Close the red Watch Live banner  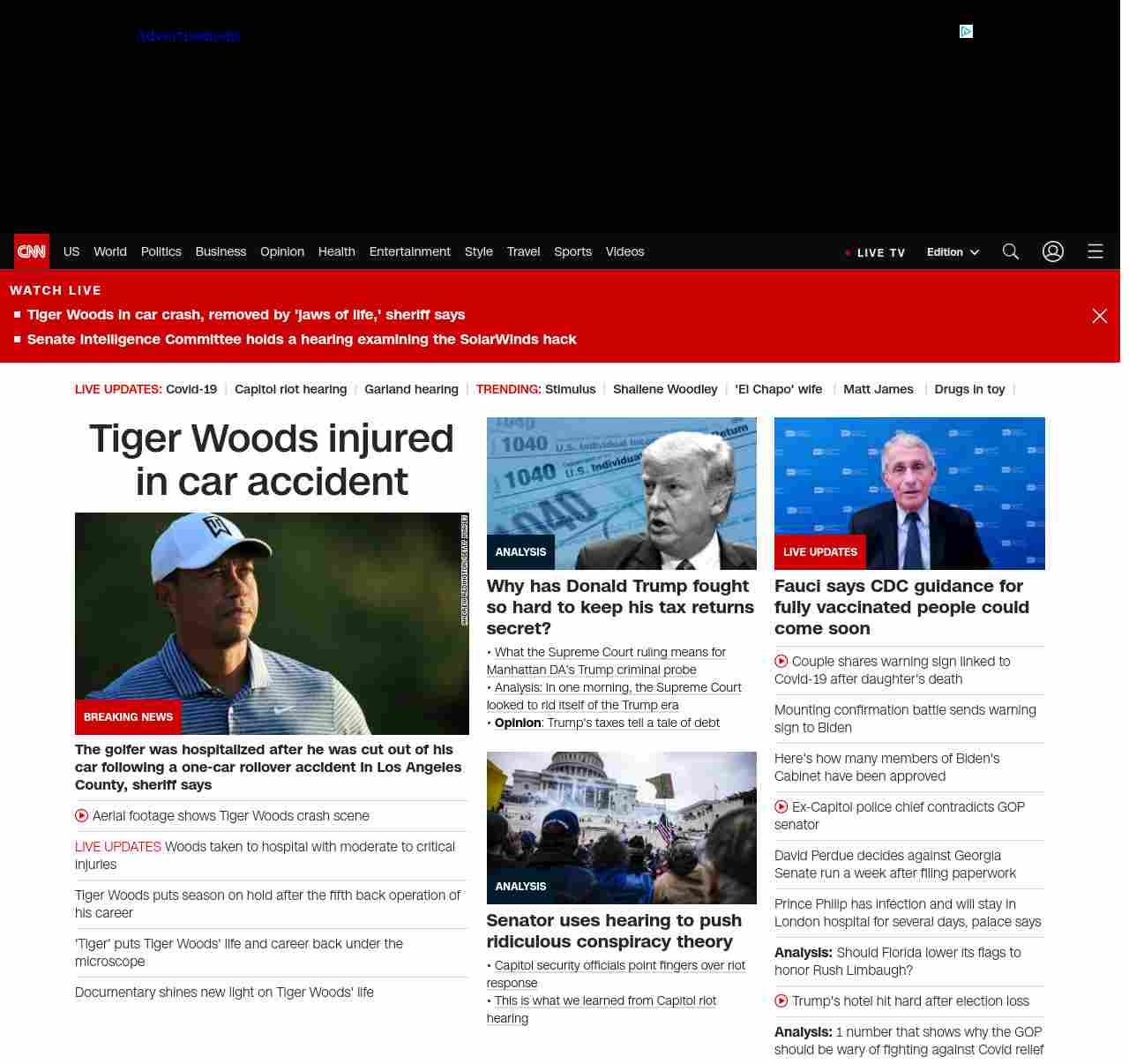[1100, 316]
